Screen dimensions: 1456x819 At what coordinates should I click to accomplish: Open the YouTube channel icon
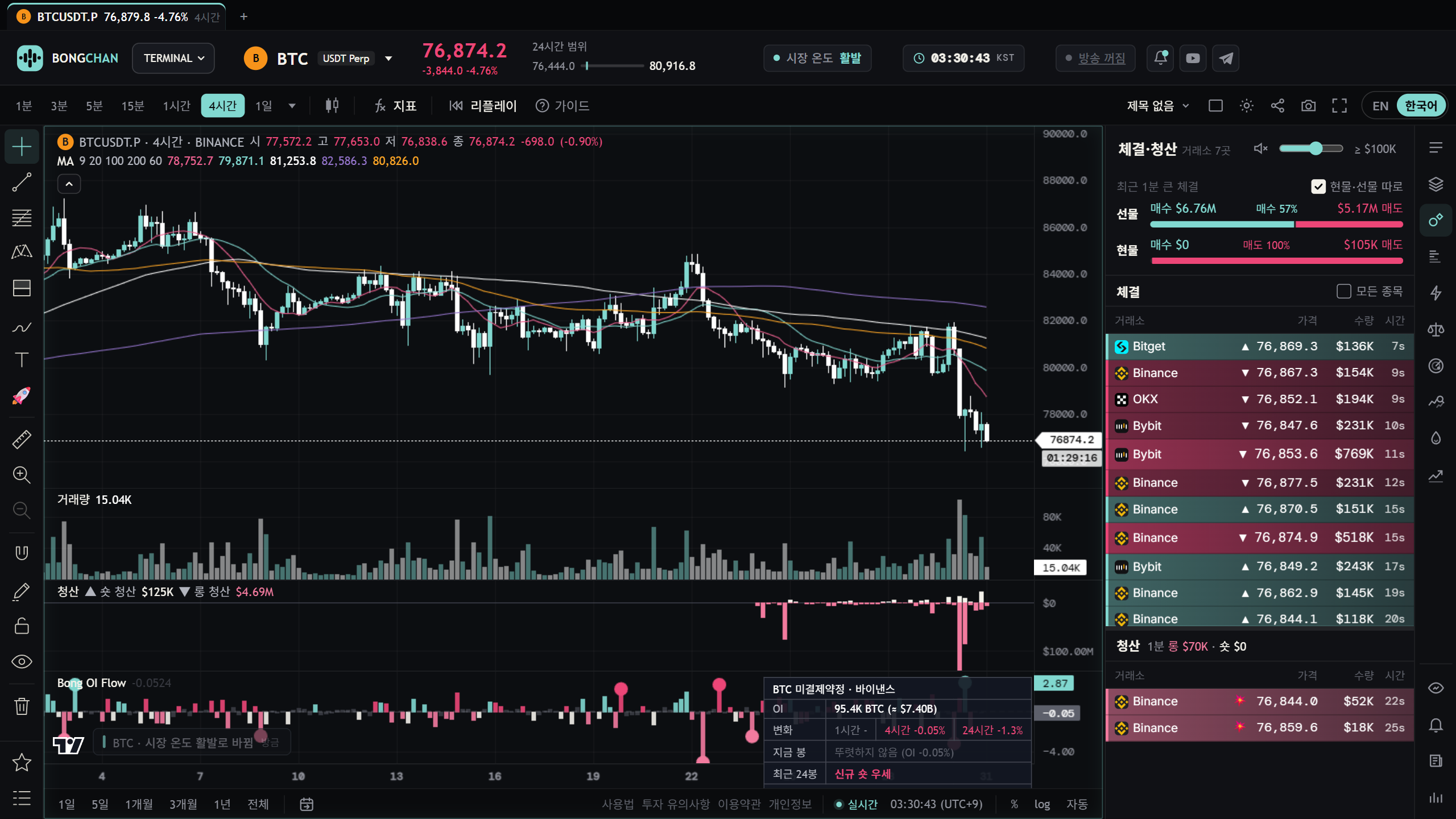point(1193,58)
